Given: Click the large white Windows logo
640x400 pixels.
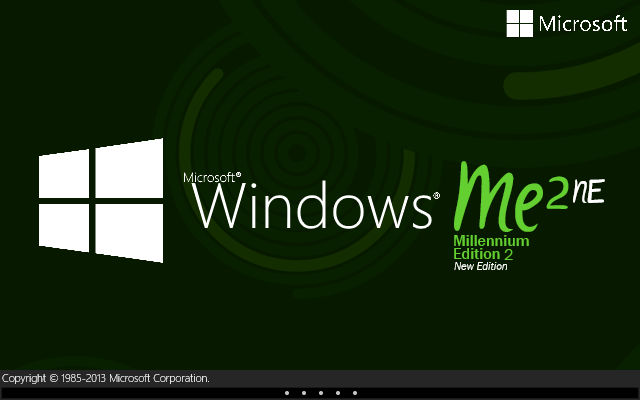Looking at the screenshot, I should pyautogui.click(x=101, y=200).
